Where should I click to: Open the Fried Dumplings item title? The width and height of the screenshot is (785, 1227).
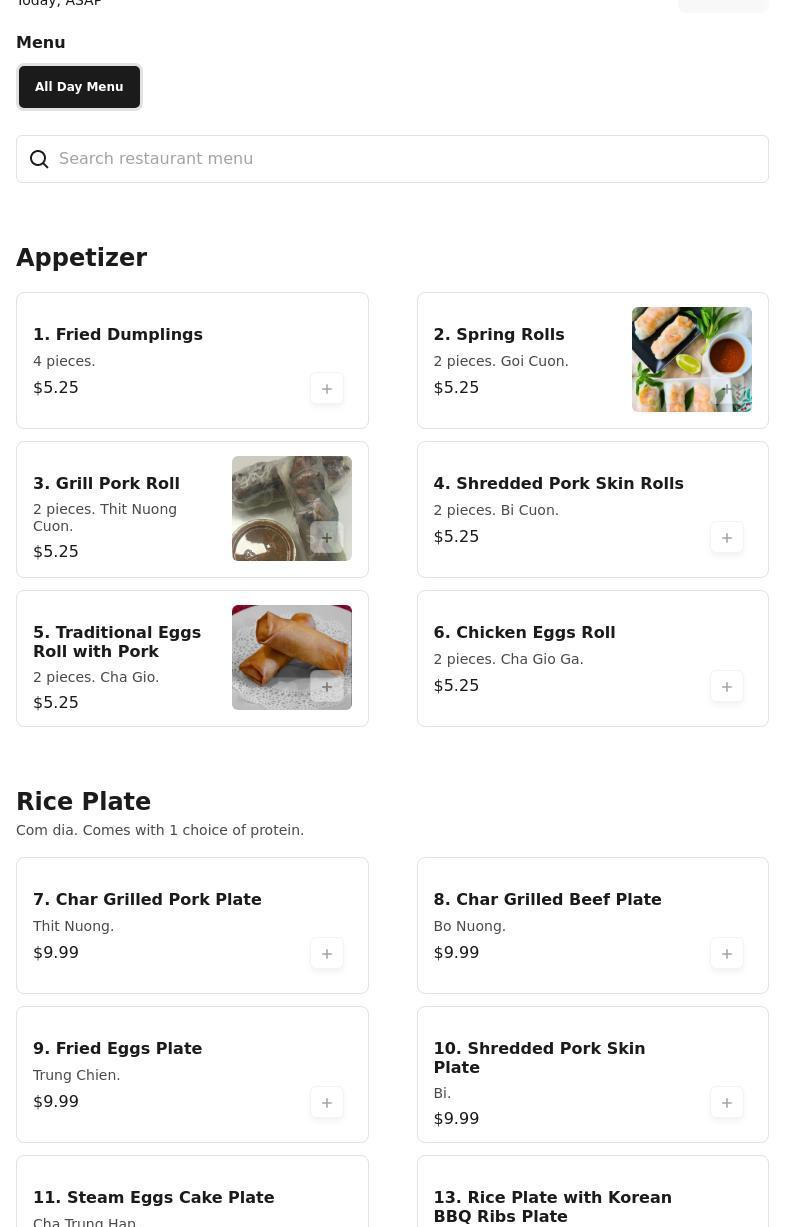click(x=118, y=335)
